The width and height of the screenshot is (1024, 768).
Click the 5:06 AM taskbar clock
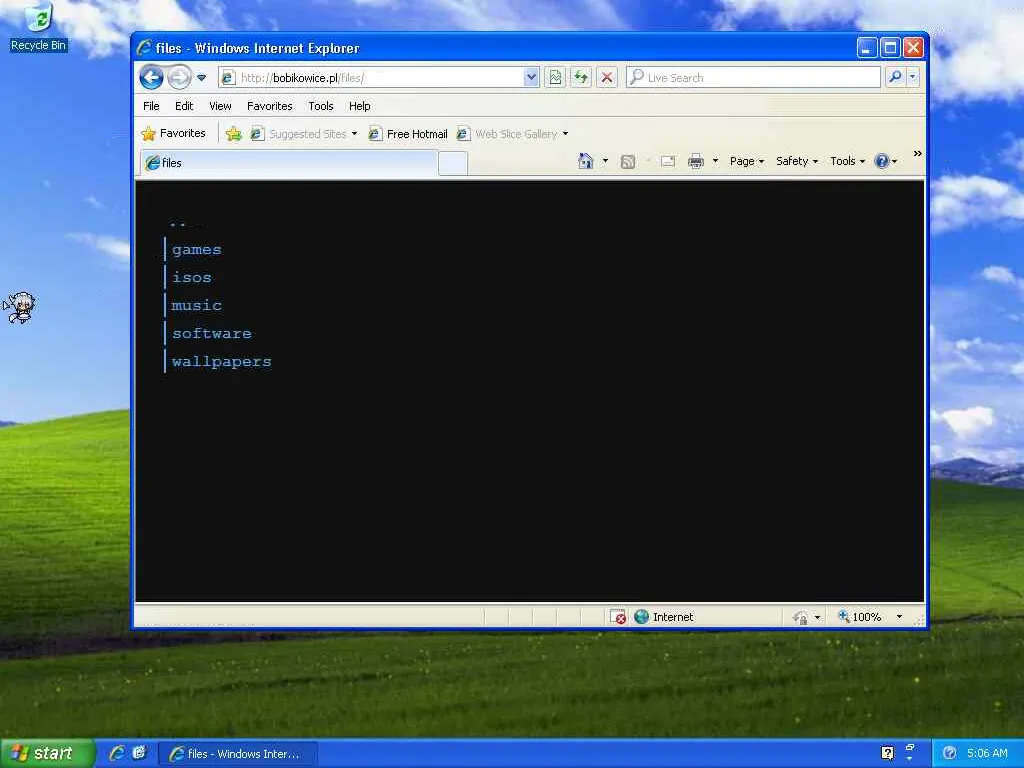click(x=987, y=753)
